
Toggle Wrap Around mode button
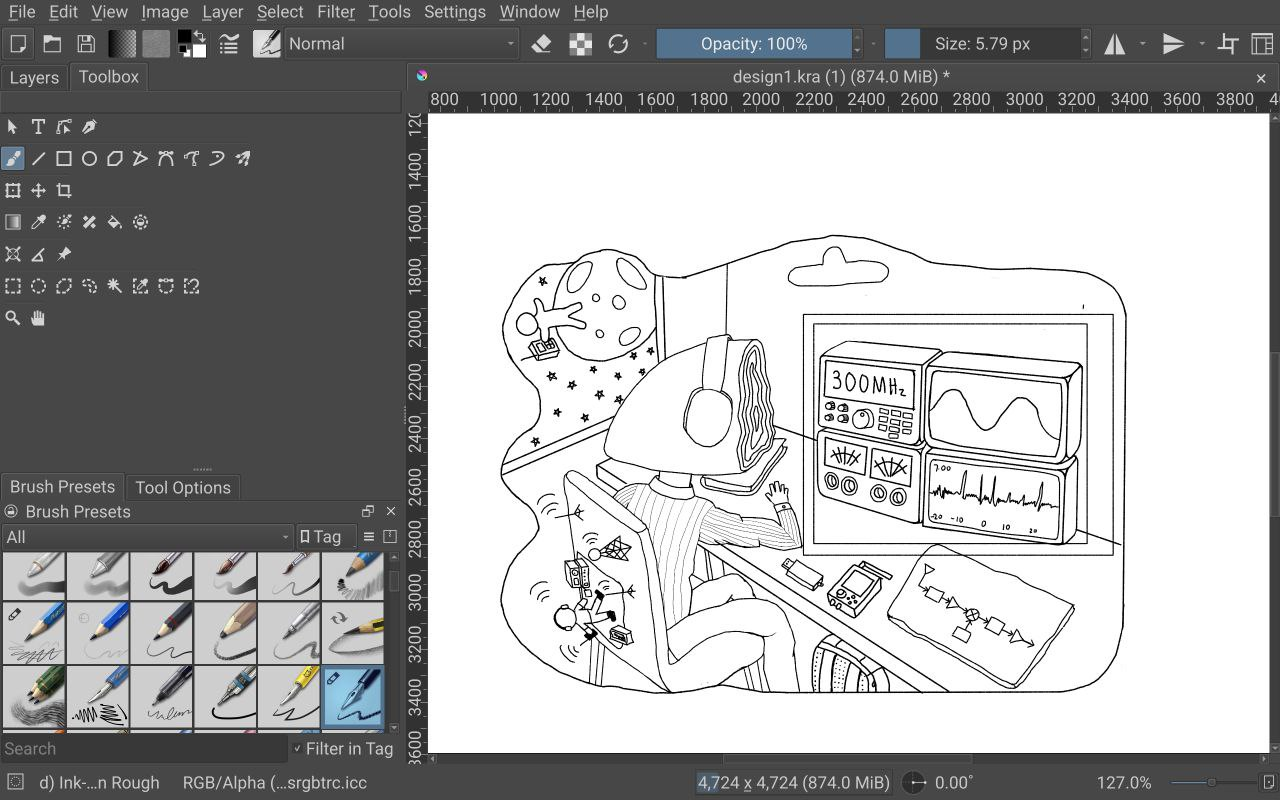pyautogui.click(x=1229, y=44)
